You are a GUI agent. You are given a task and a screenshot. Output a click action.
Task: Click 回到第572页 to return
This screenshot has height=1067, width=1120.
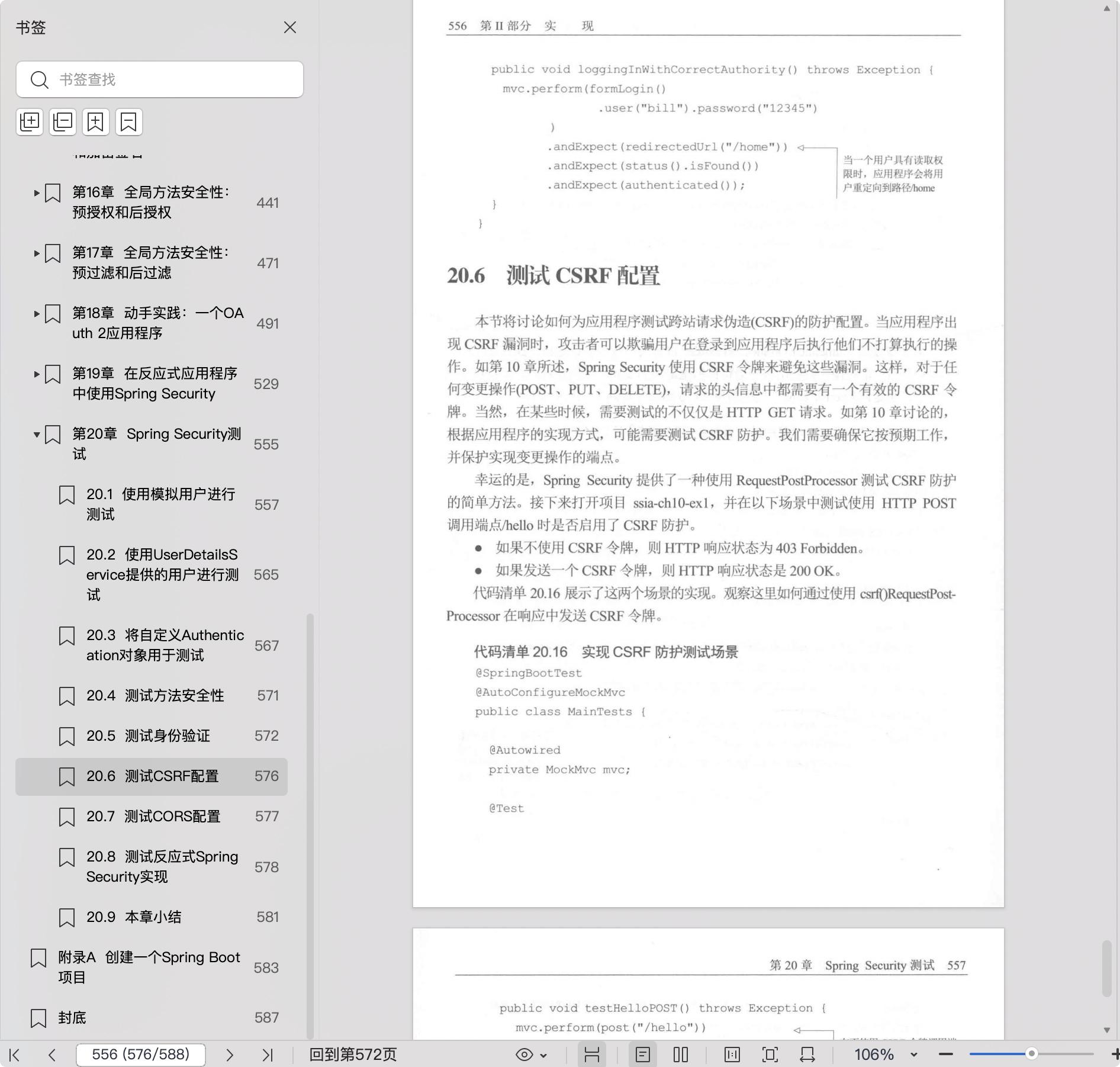click(353, 1055)
